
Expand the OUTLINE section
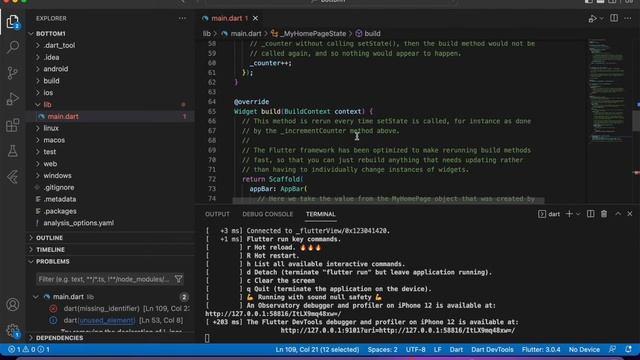[x=49, y=238]
